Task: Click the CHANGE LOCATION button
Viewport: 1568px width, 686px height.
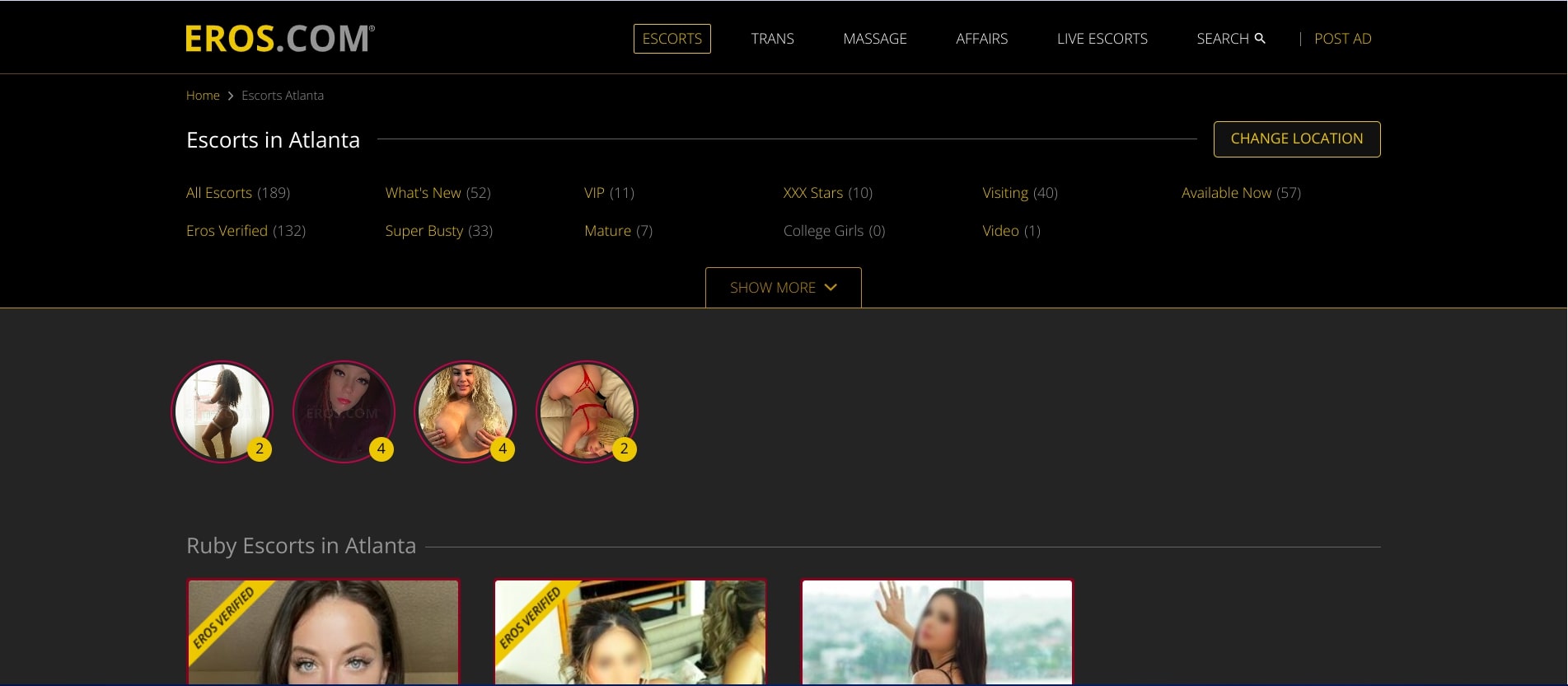Action: coord(1297,139)
